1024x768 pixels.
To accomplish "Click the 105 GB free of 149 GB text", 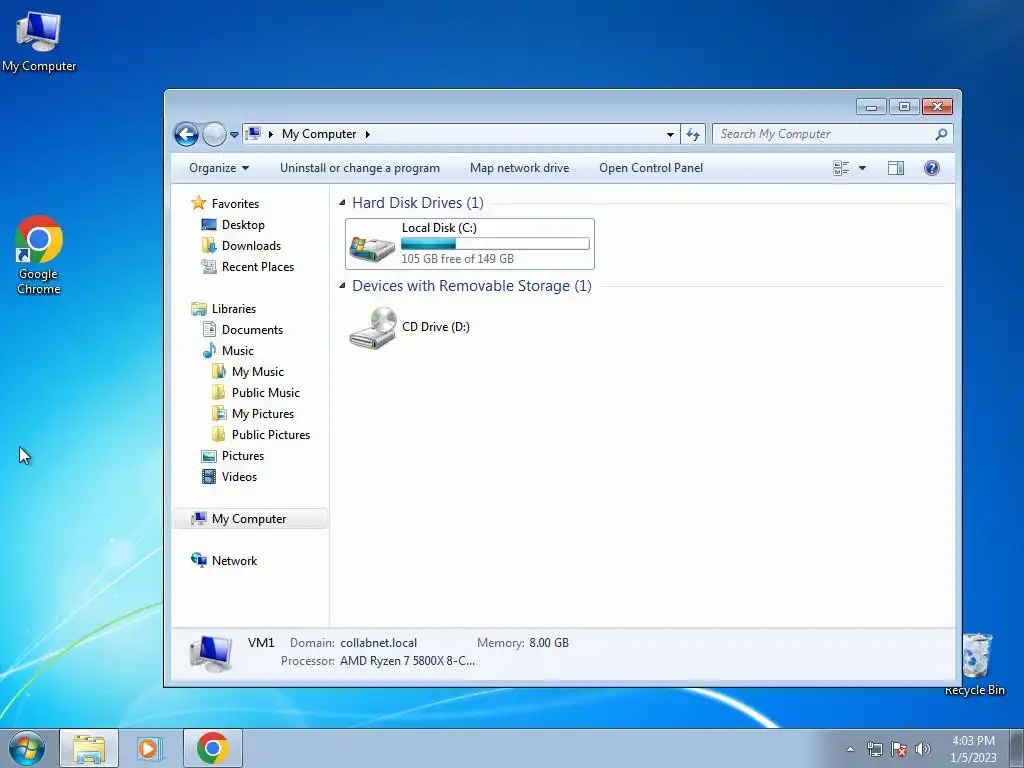I will pos(457,259).
